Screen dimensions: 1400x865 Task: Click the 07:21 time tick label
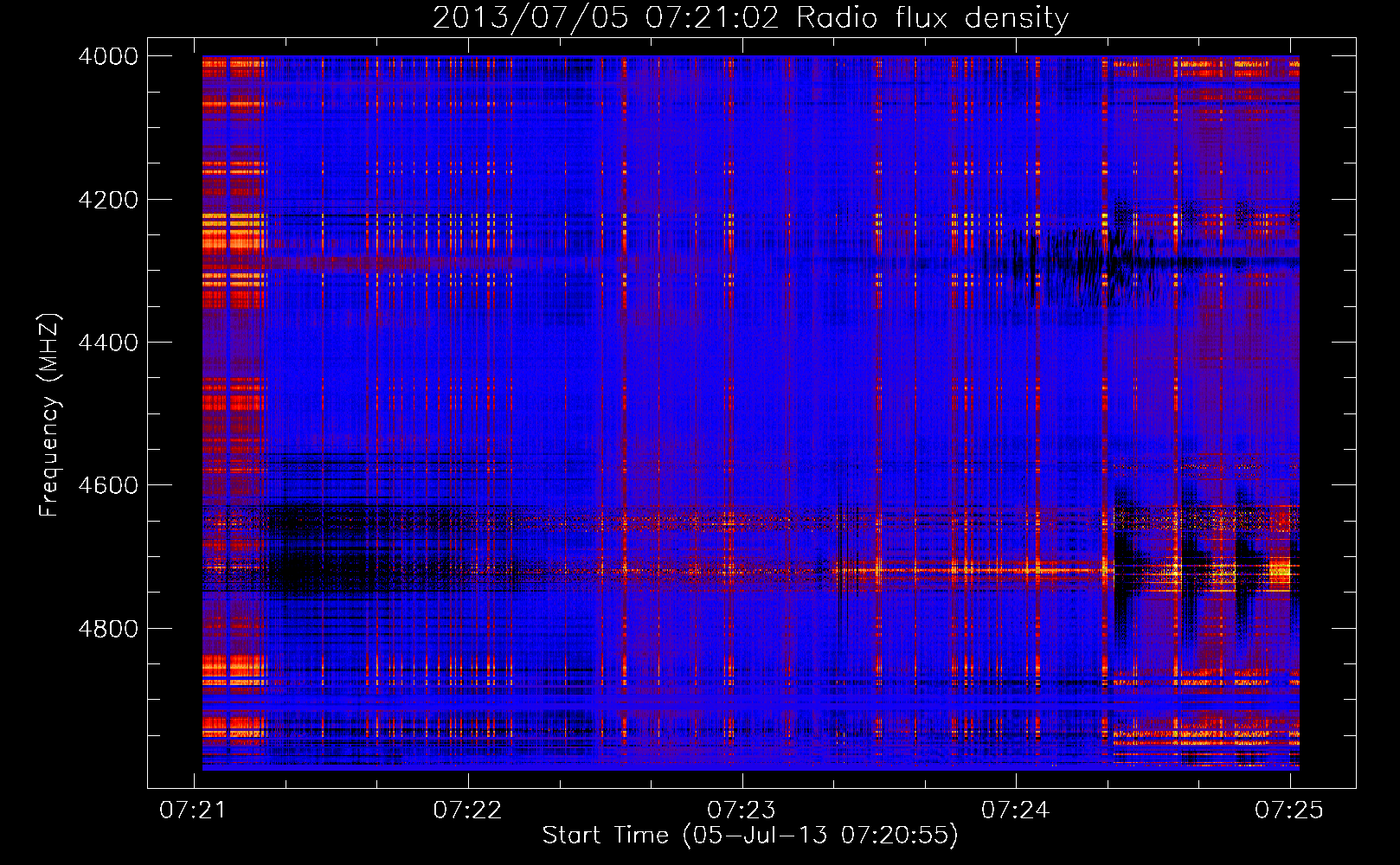pyautogui.click(x=194, y=810)
